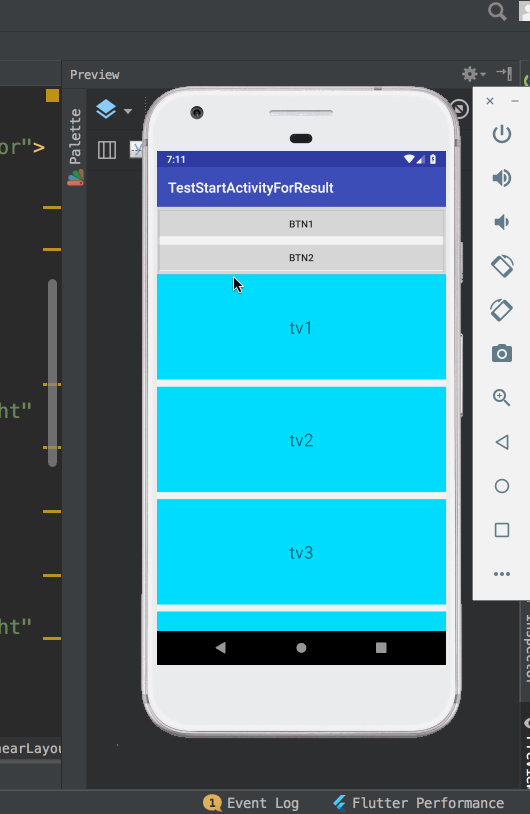Rotate emulator right
The width and height of the screenshot is (530, 814).
(x=501, y=310)
